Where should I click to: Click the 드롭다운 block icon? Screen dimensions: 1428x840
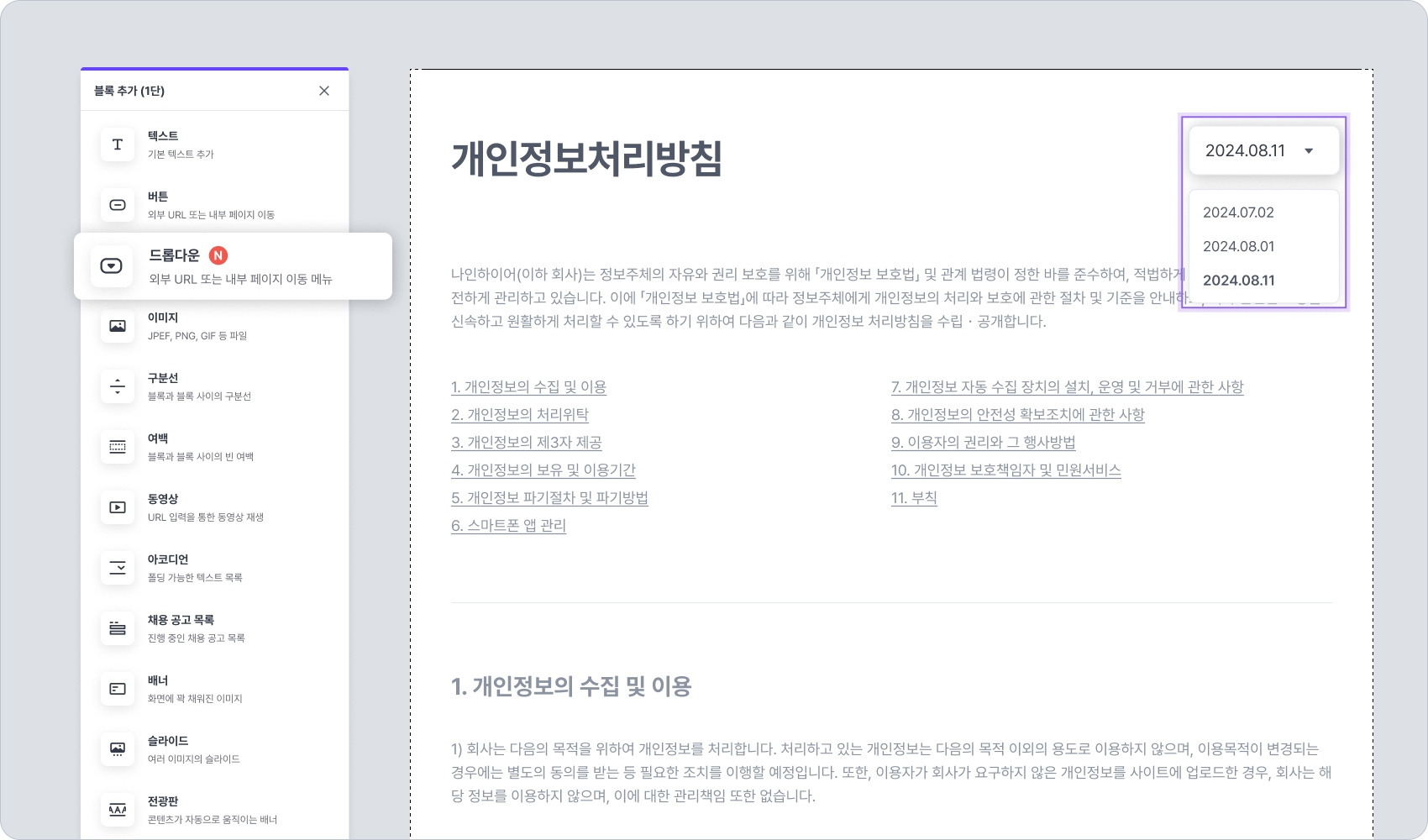[111, 266]
